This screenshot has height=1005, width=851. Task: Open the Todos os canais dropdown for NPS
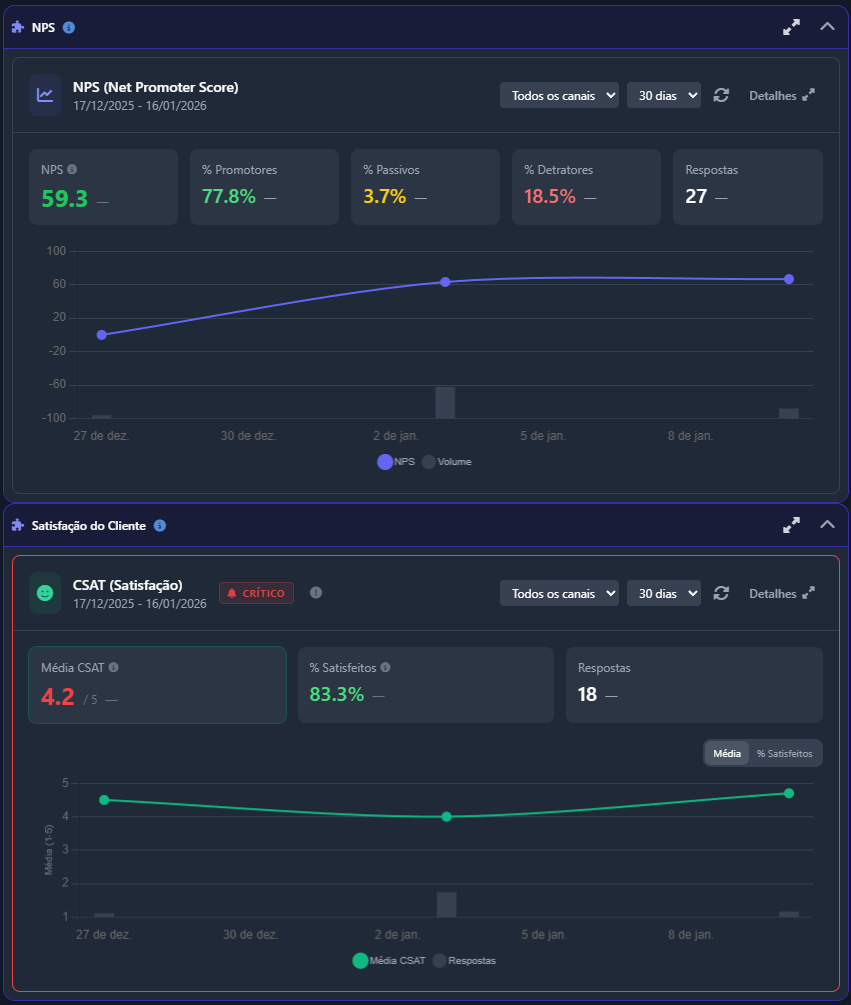(x=559, y=95)
